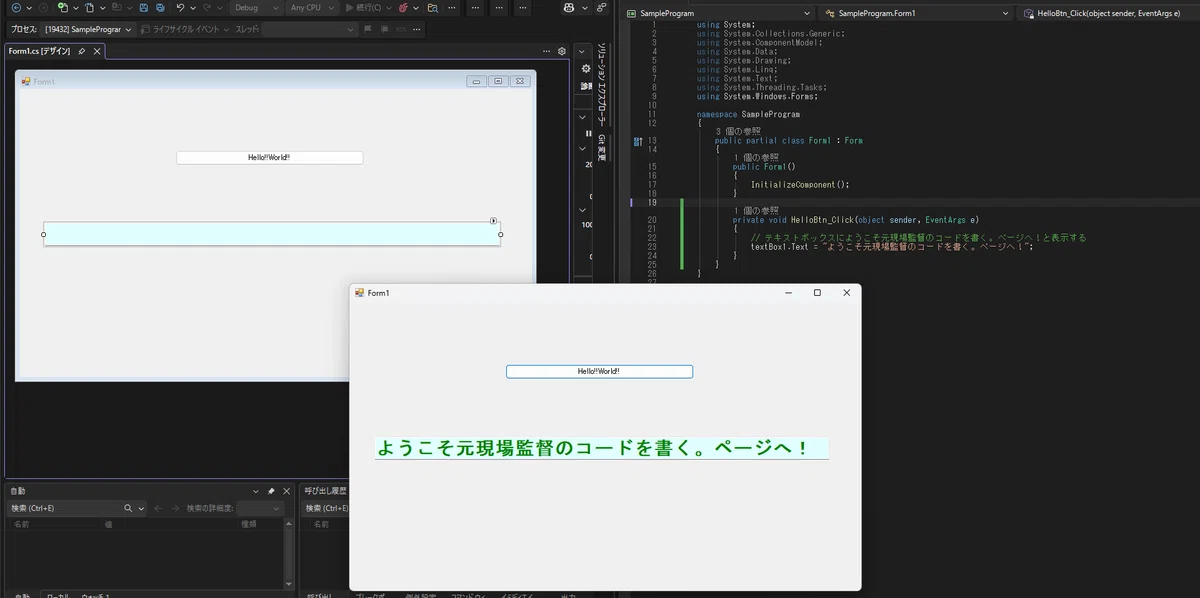Screen dimensions: 1200x598
Task: Click the inheritance glyph at line 13
Action: click(x=638, y=141)
